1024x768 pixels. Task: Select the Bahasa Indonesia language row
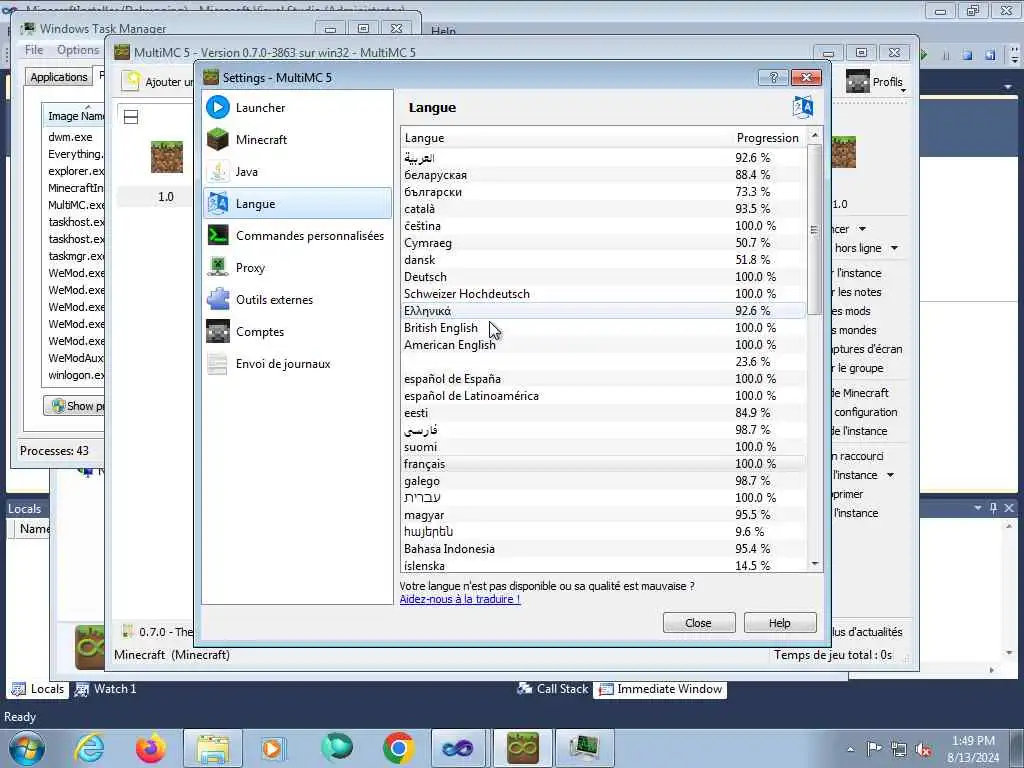[603, 549]
